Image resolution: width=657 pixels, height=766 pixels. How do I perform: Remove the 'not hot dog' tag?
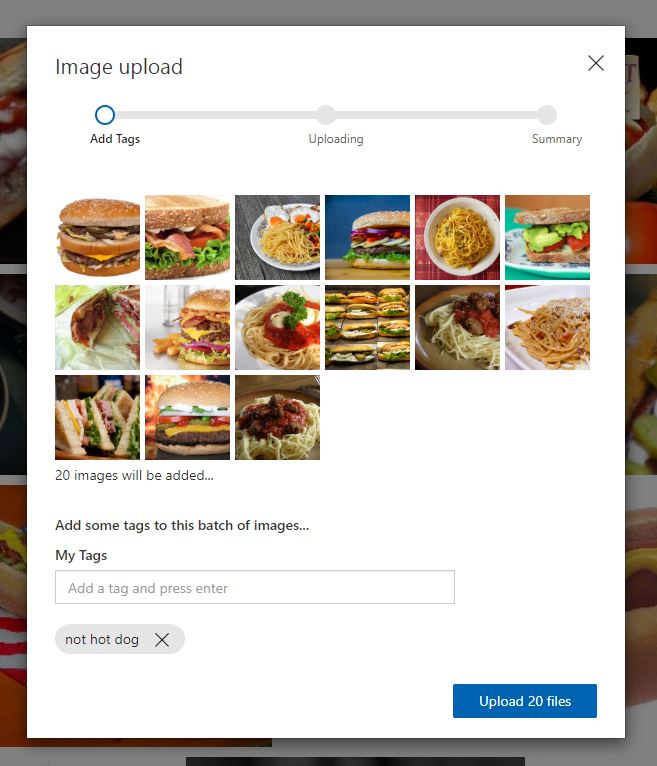click(x=162, y=639)
